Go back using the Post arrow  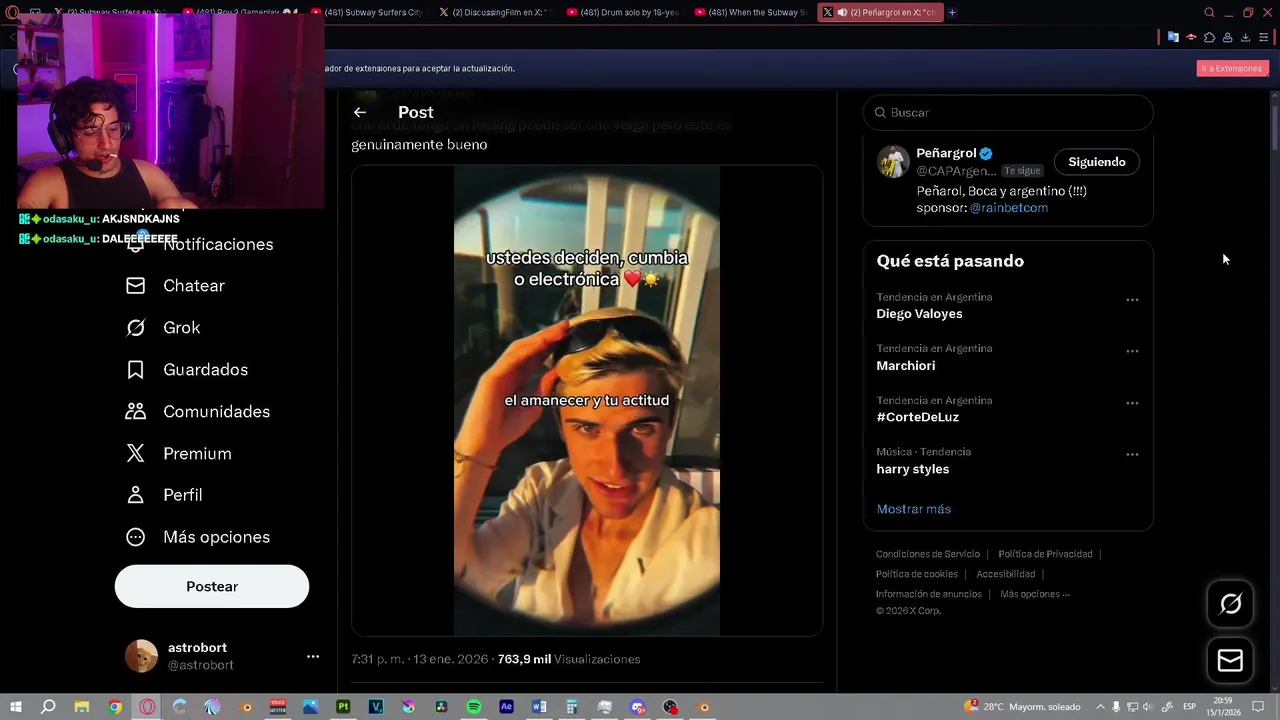(360, 112)
